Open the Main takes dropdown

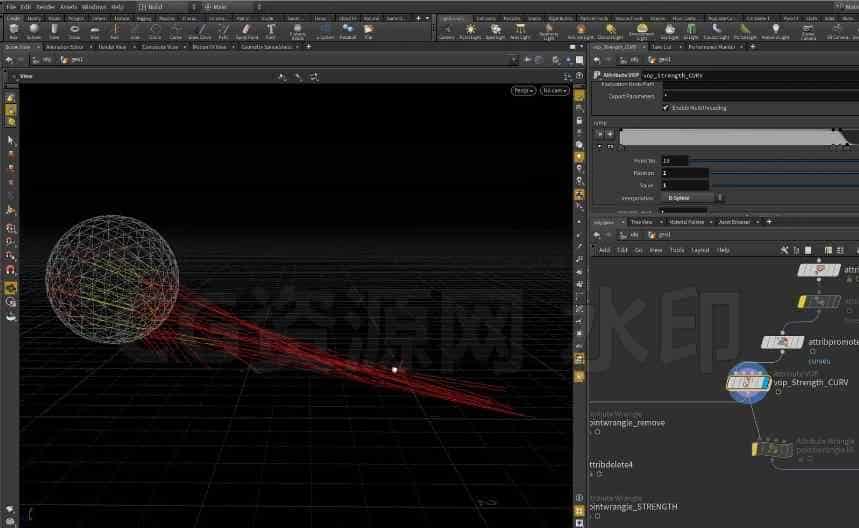point(232,7)
